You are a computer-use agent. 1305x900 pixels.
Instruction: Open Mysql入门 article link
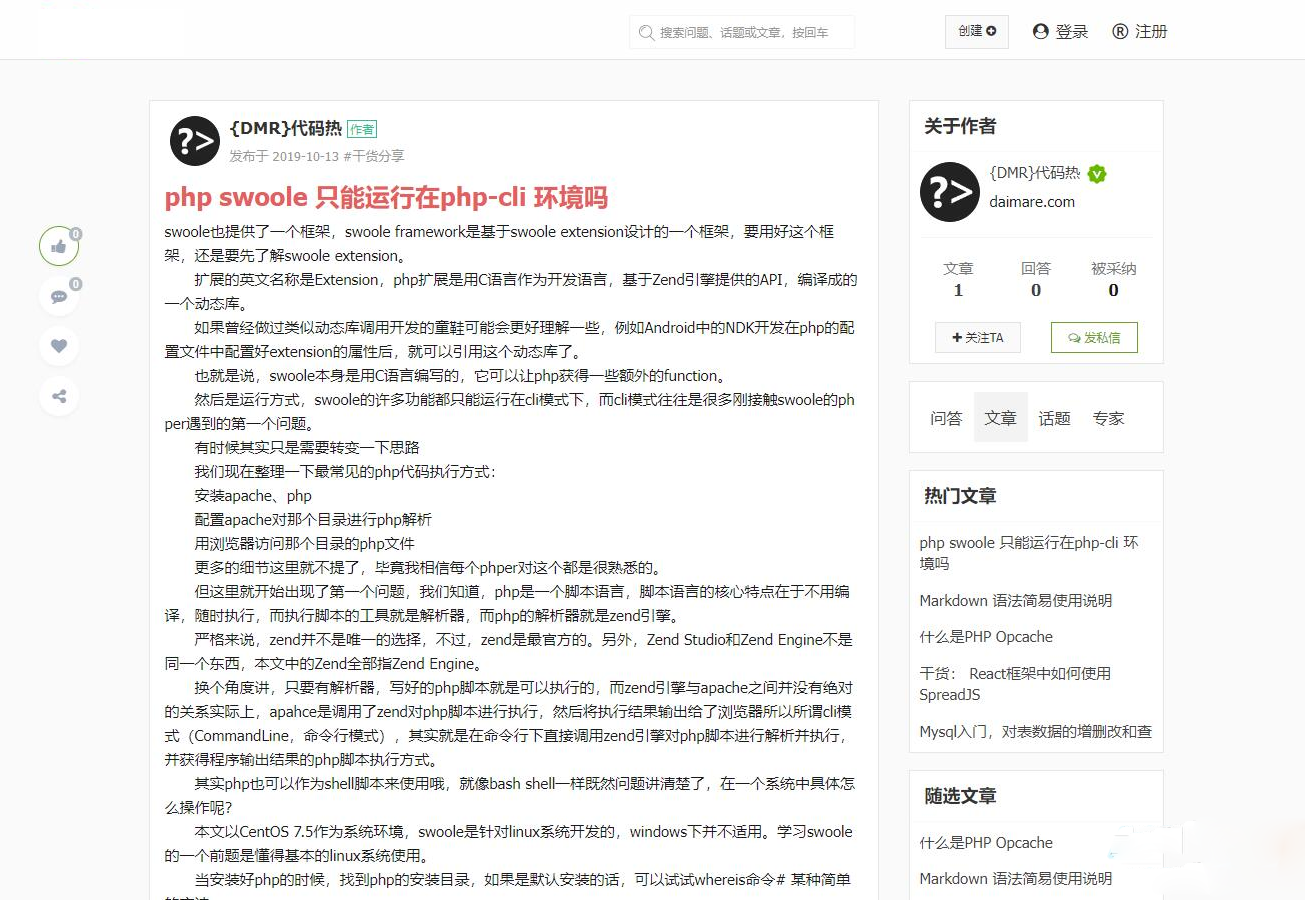click(1035, 732)
